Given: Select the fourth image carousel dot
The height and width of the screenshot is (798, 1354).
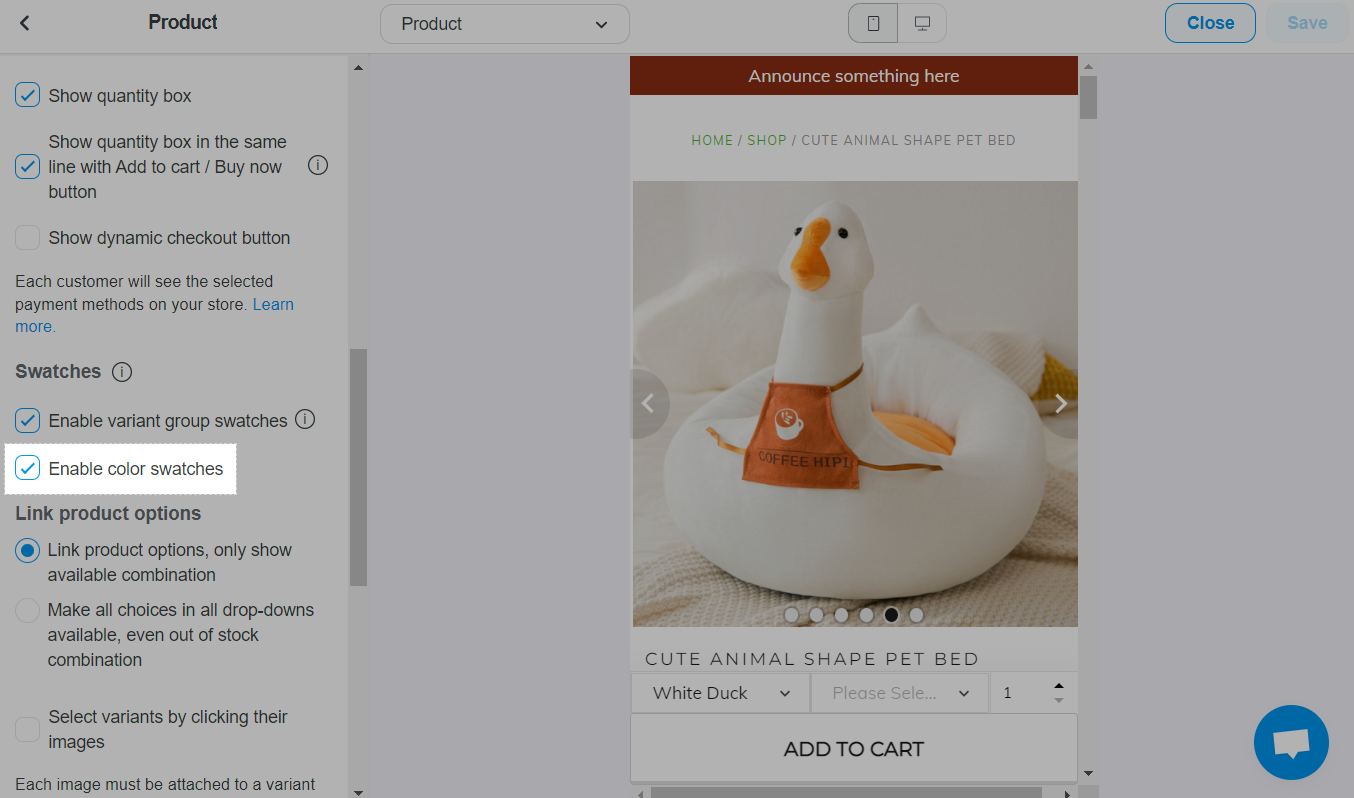Looking at the screenshot, I should (867, 615).
